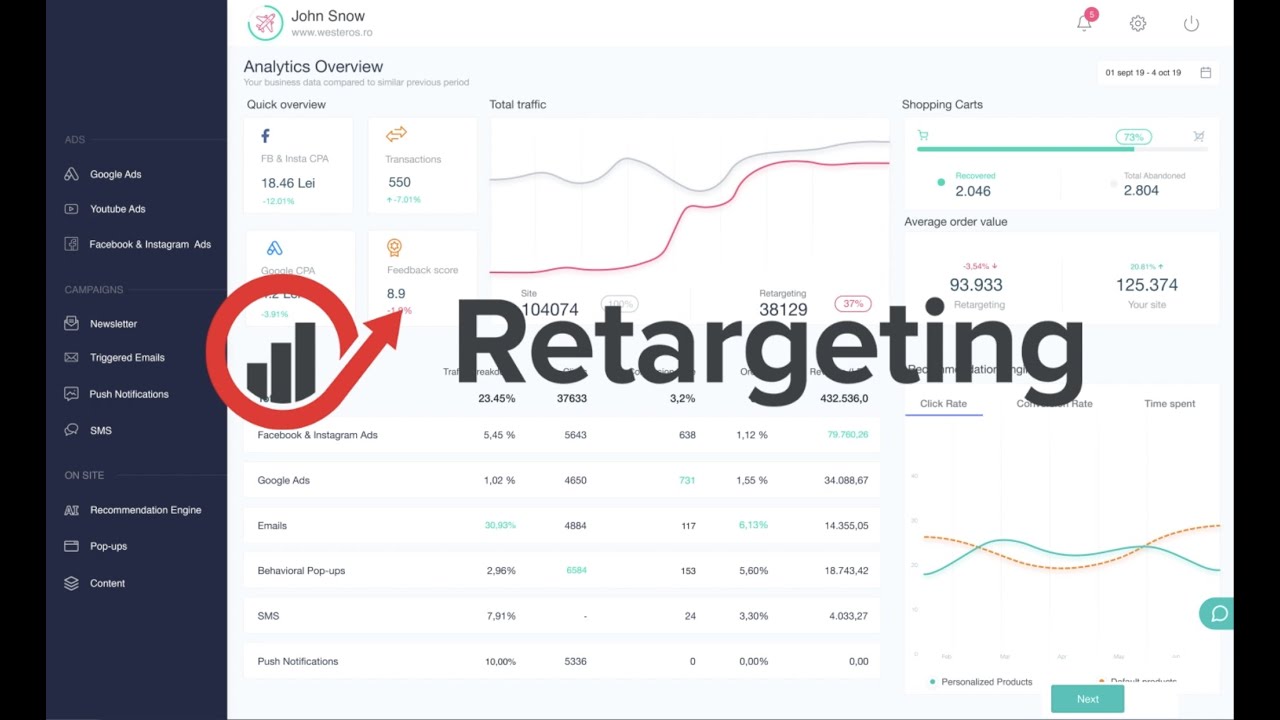Enable the Personalized Products legend item
This screenshot has height=720, width=1280.
[987, 681]
